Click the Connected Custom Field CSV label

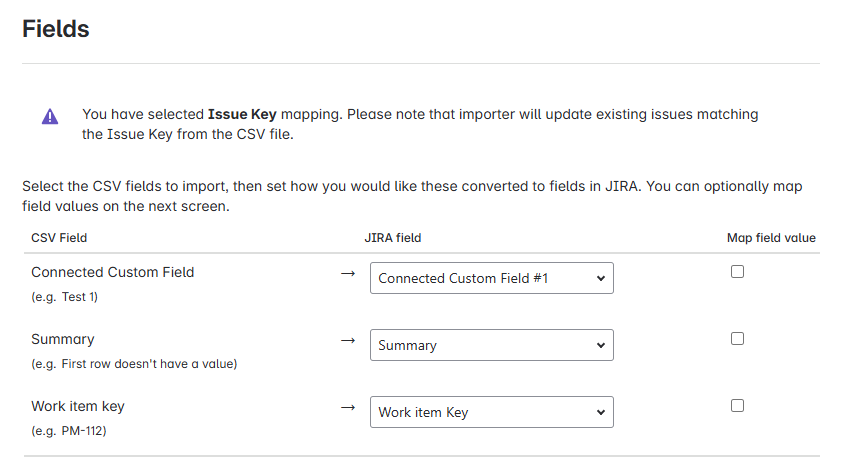pyautogui.click(x=112, y=272)
